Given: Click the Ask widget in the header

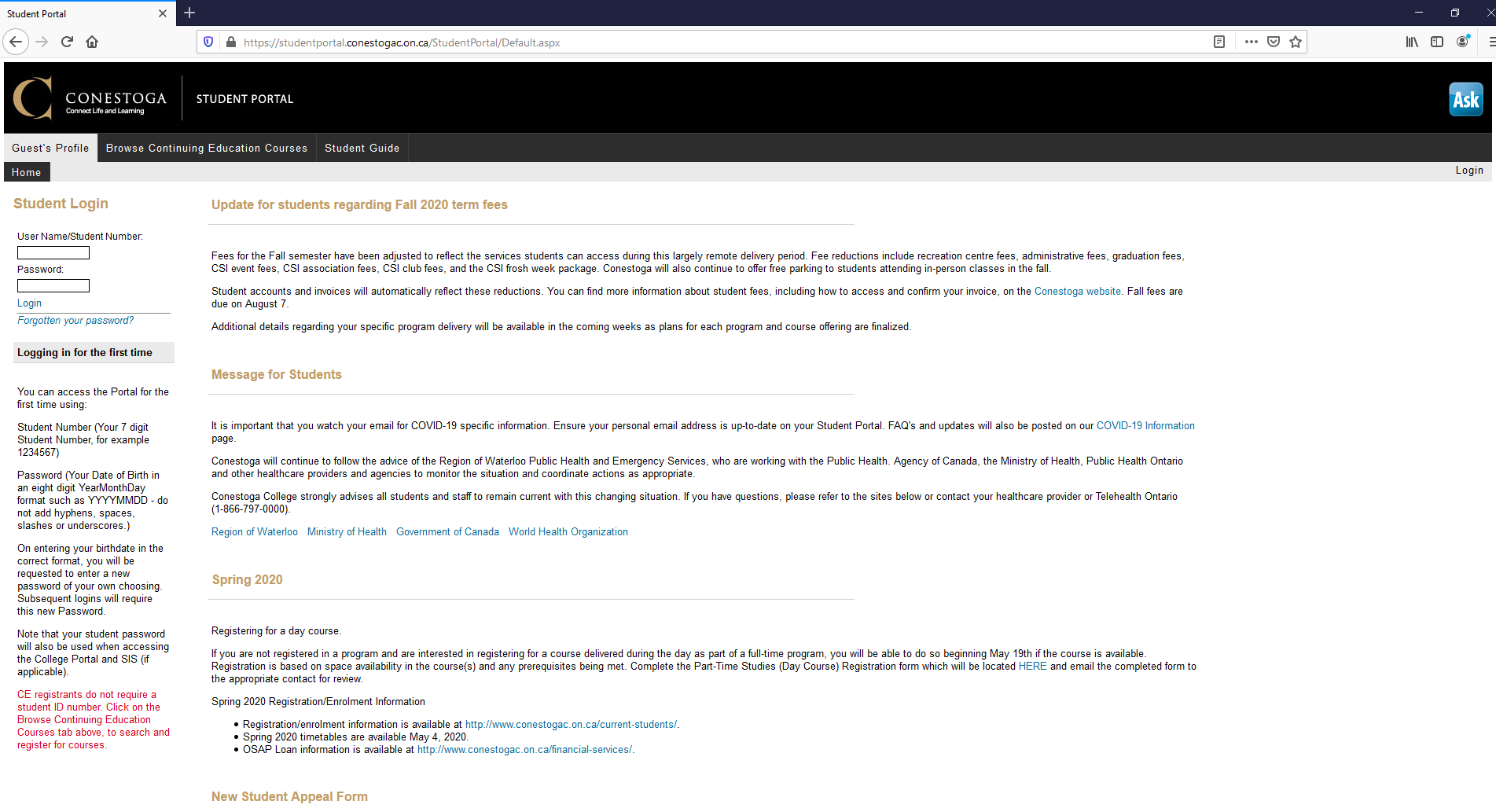Looking at the screenshot, I should 1465,98.
